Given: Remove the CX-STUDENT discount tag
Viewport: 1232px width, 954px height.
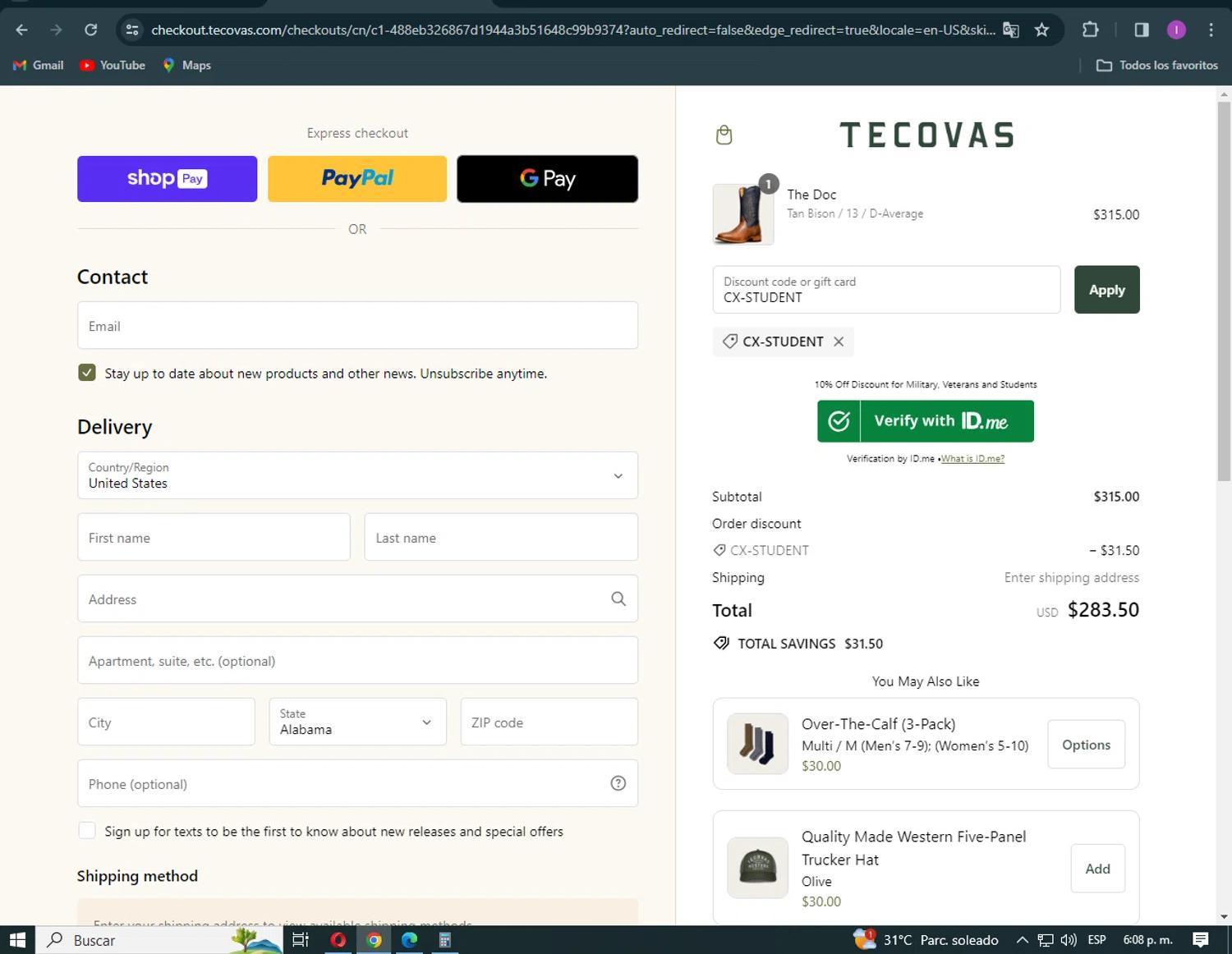Looking at the screenshot, I should pos(839,342).
